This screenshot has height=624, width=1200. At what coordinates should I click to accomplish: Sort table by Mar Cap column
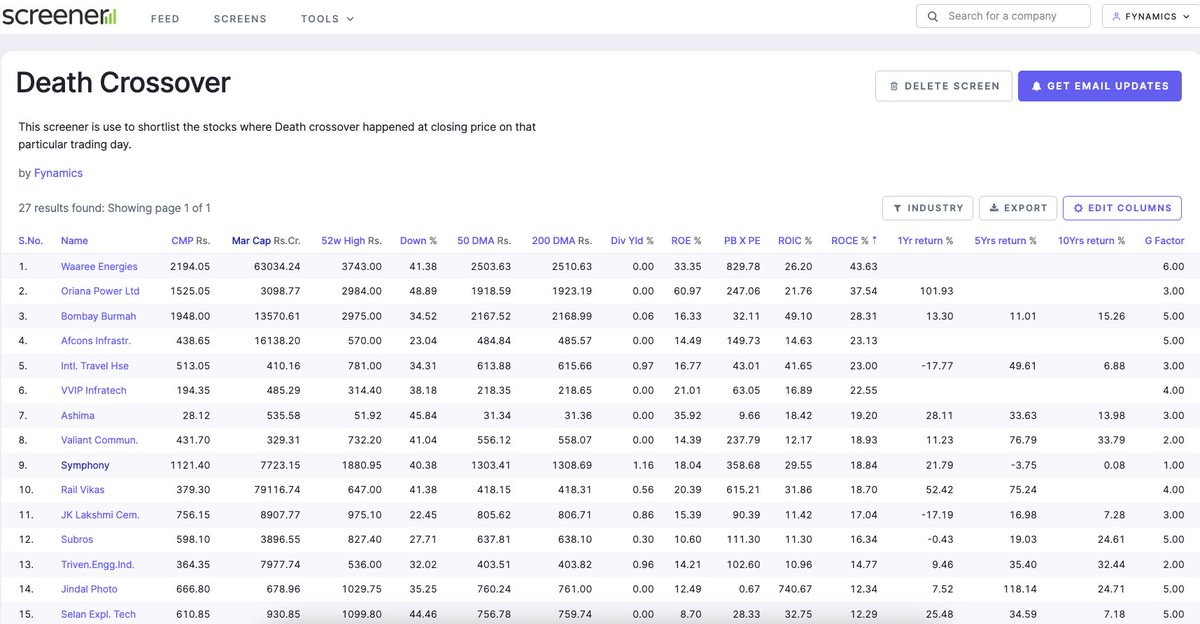click(252, 240)
